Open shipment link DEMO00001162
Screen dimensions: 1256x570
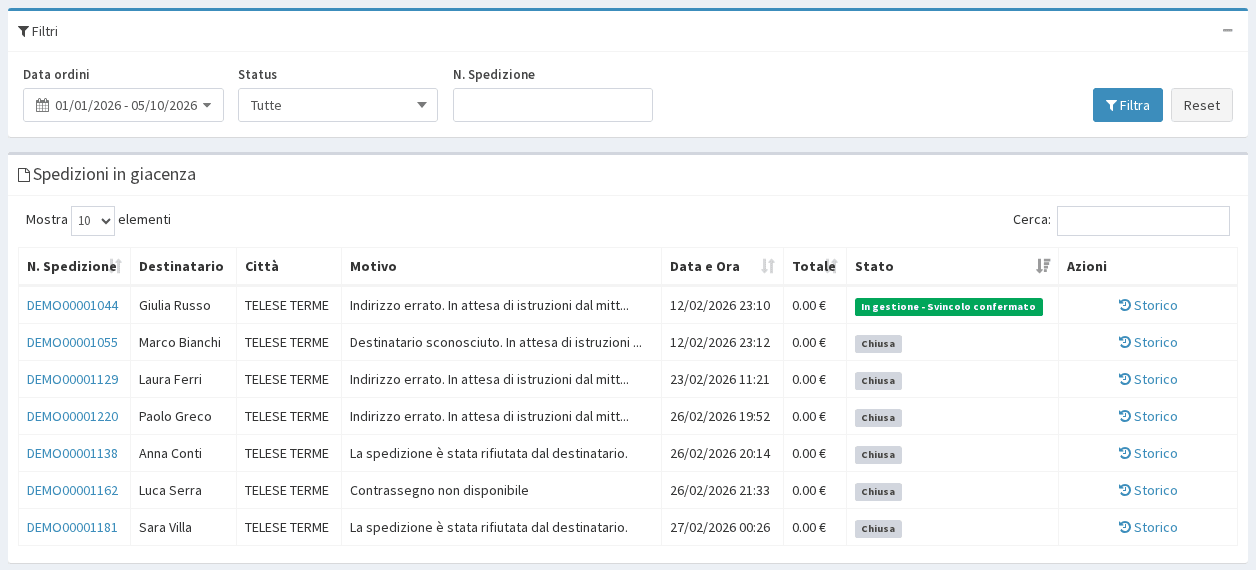[72, 490]
